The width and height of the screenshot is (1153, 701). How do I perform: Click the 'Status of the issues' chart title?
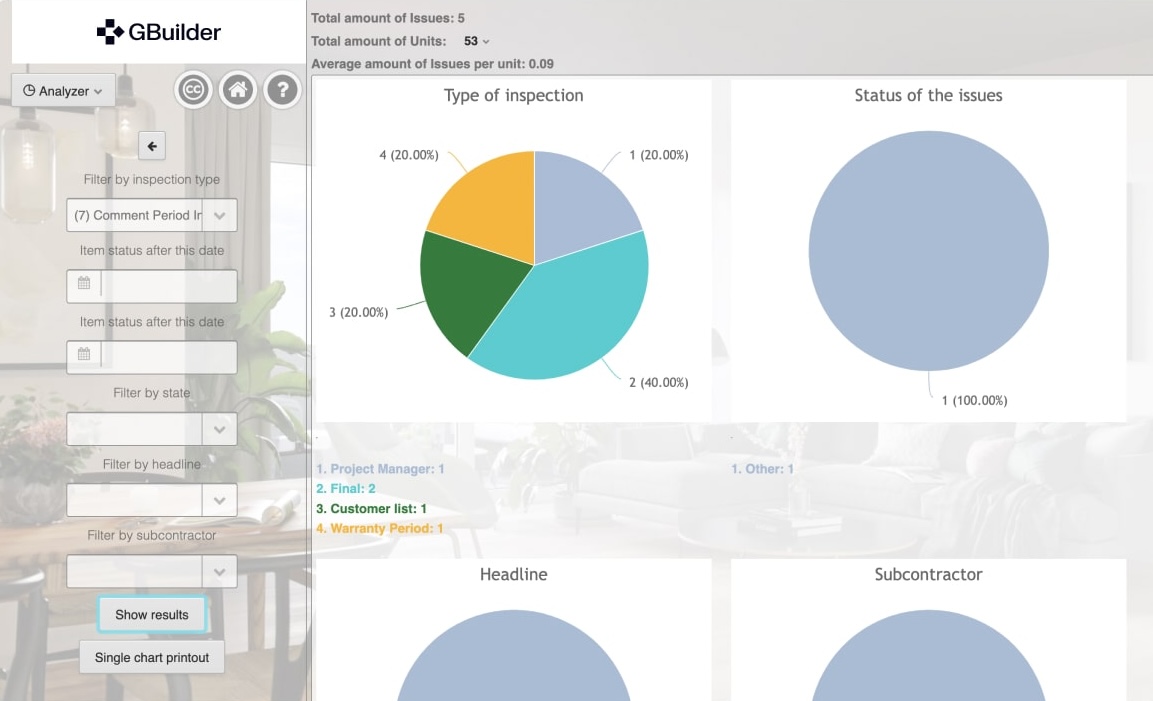(x=928, y=96)
